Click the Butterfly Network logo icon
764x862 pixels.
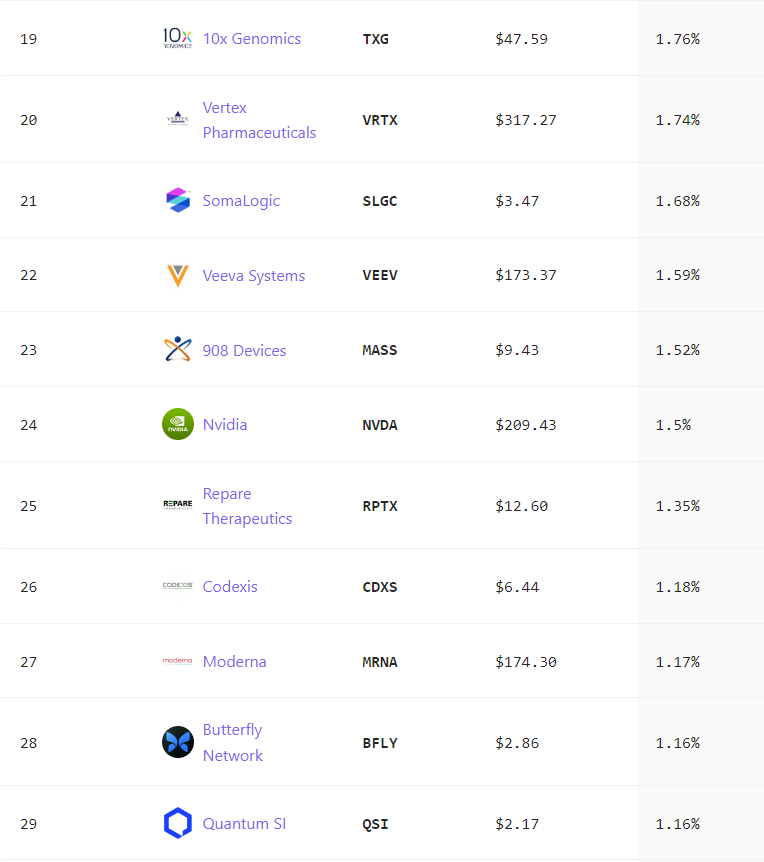click(178, 742)
